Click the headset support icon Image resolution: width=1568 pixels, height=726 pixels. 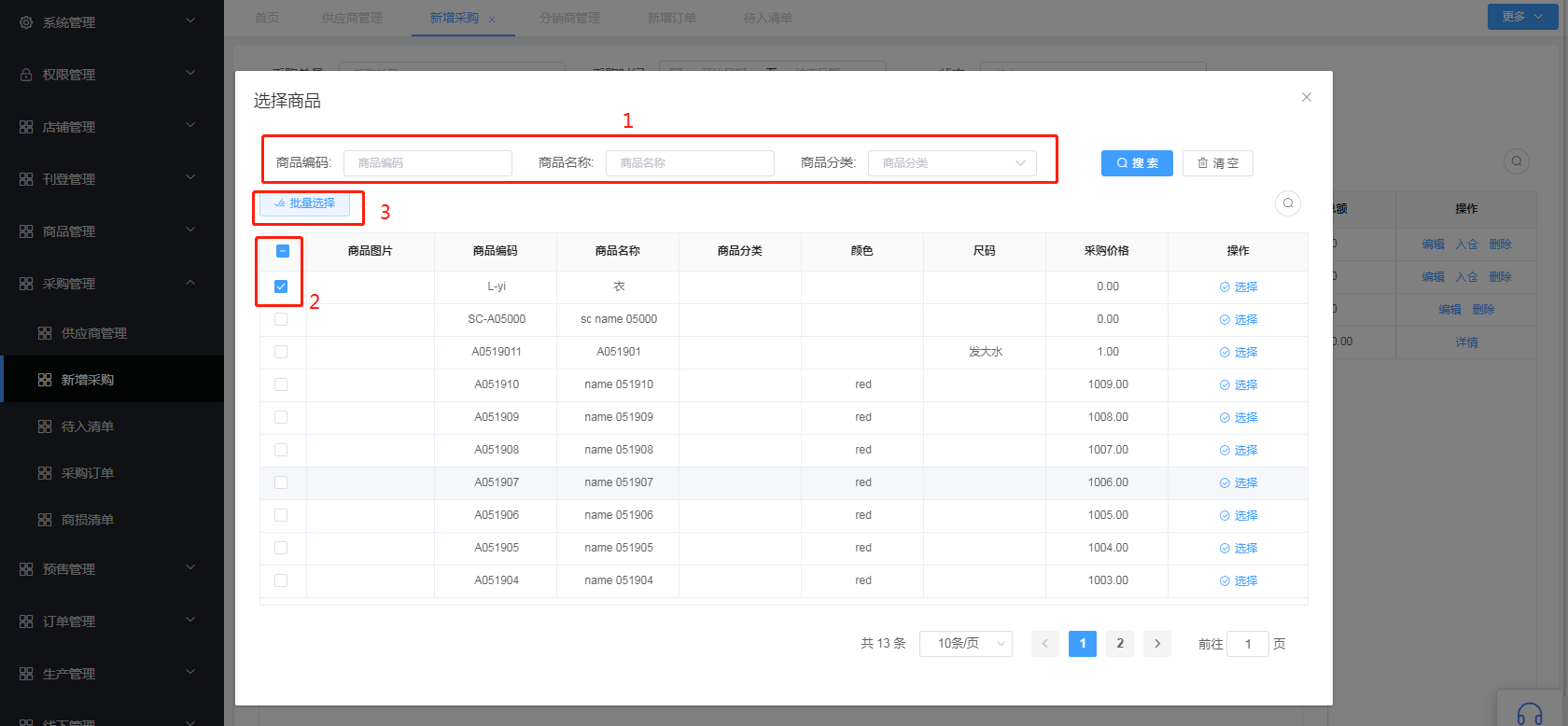click(x=1530, y=715)
